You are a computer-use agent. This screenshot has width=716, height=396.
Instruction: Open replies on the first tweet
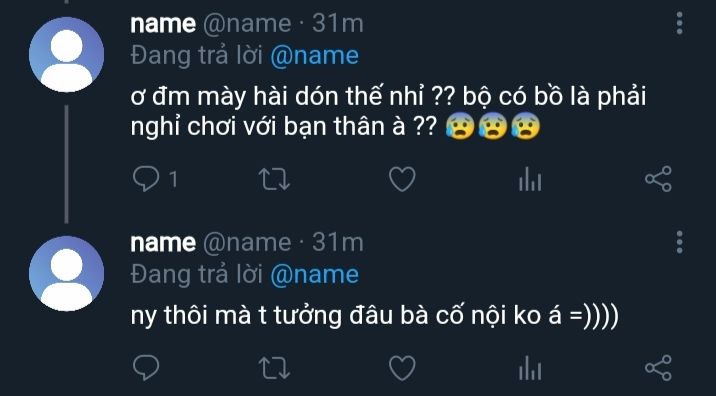146,179
